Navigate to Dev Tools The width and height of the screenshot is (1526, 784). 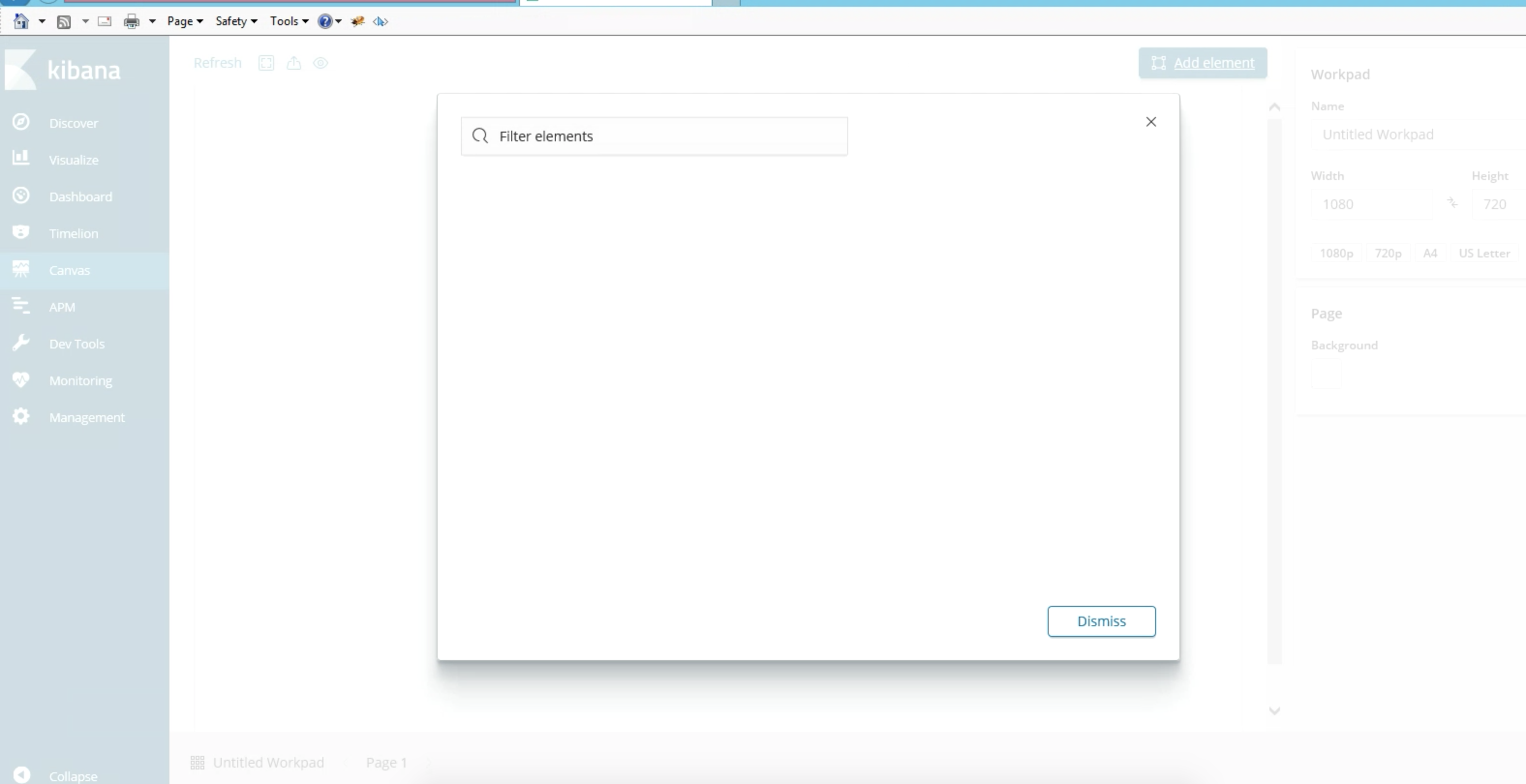click(x=76, y=344)
